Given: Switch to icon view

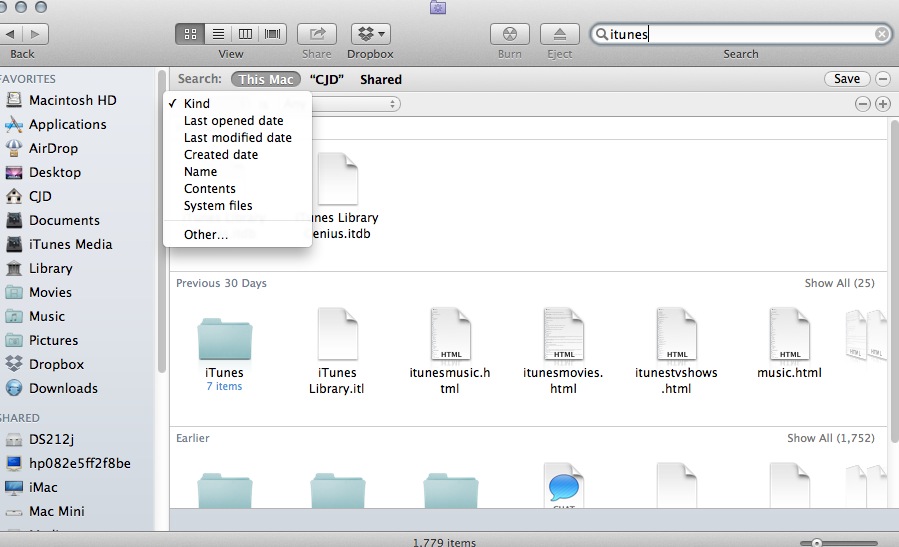Looking at the screenshot, I should pyautogui.click(x=190, y=34).
